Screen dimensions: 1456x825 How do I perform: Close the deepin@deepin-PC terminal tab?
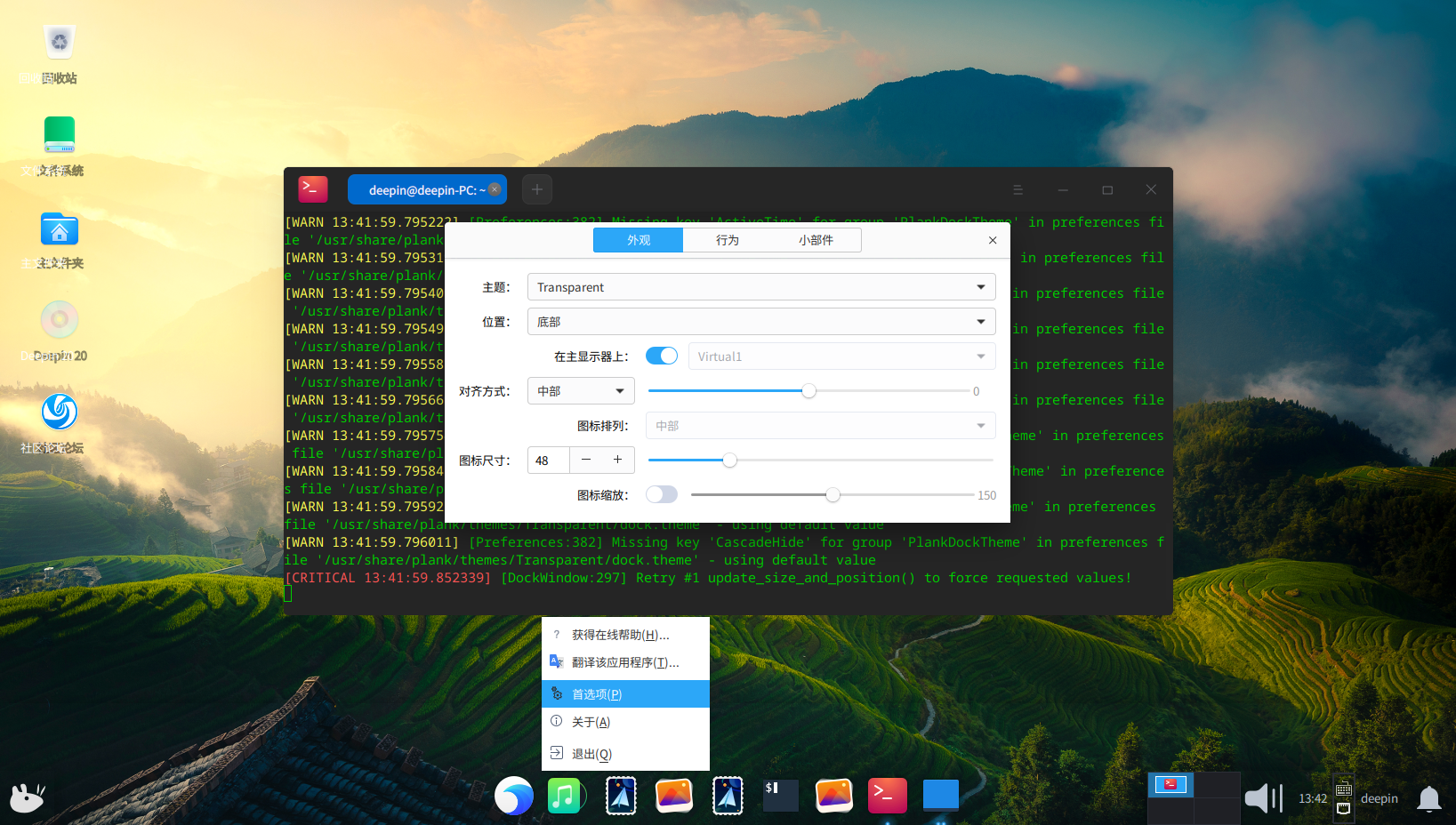[495, 189]
